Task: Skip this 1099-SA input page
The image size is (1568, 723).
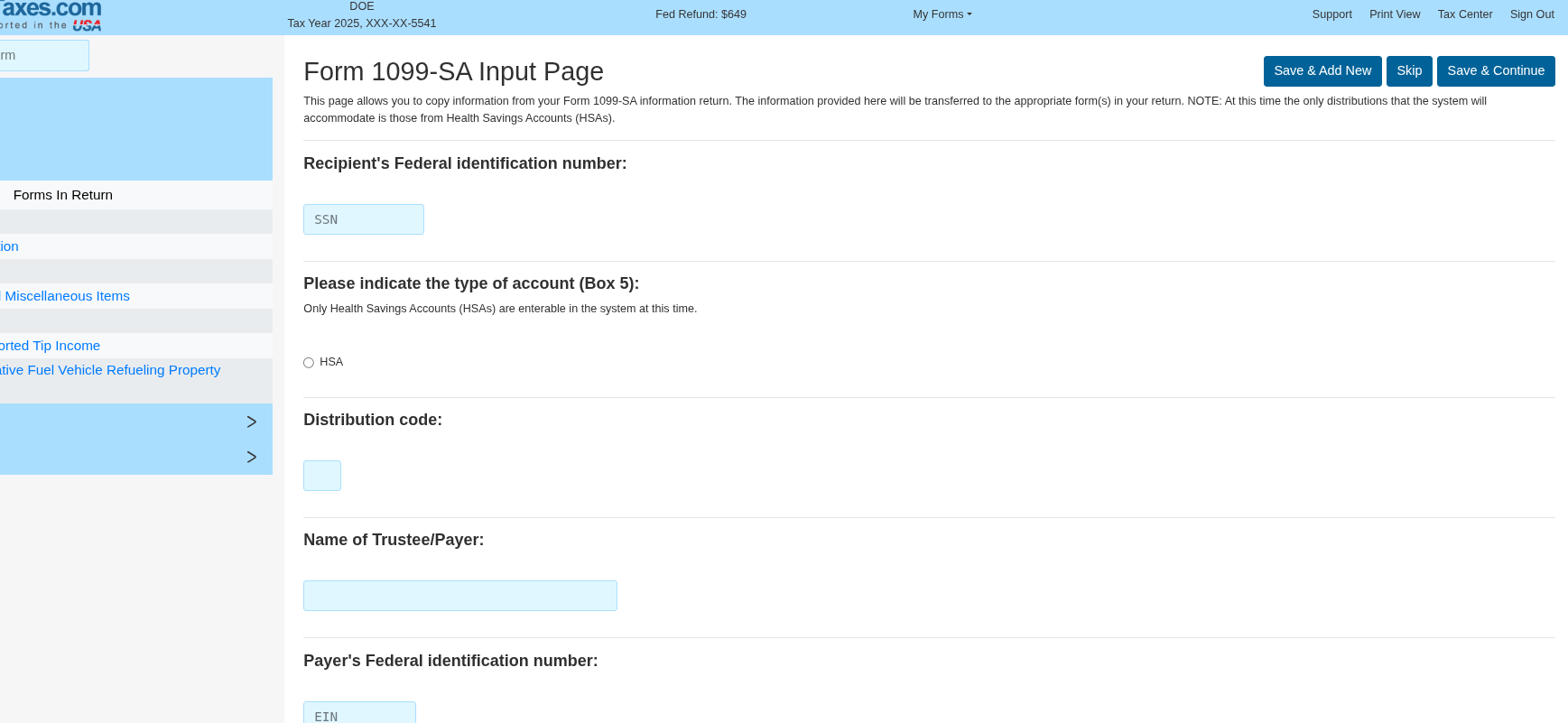Action: click(x=1409, y=71)
